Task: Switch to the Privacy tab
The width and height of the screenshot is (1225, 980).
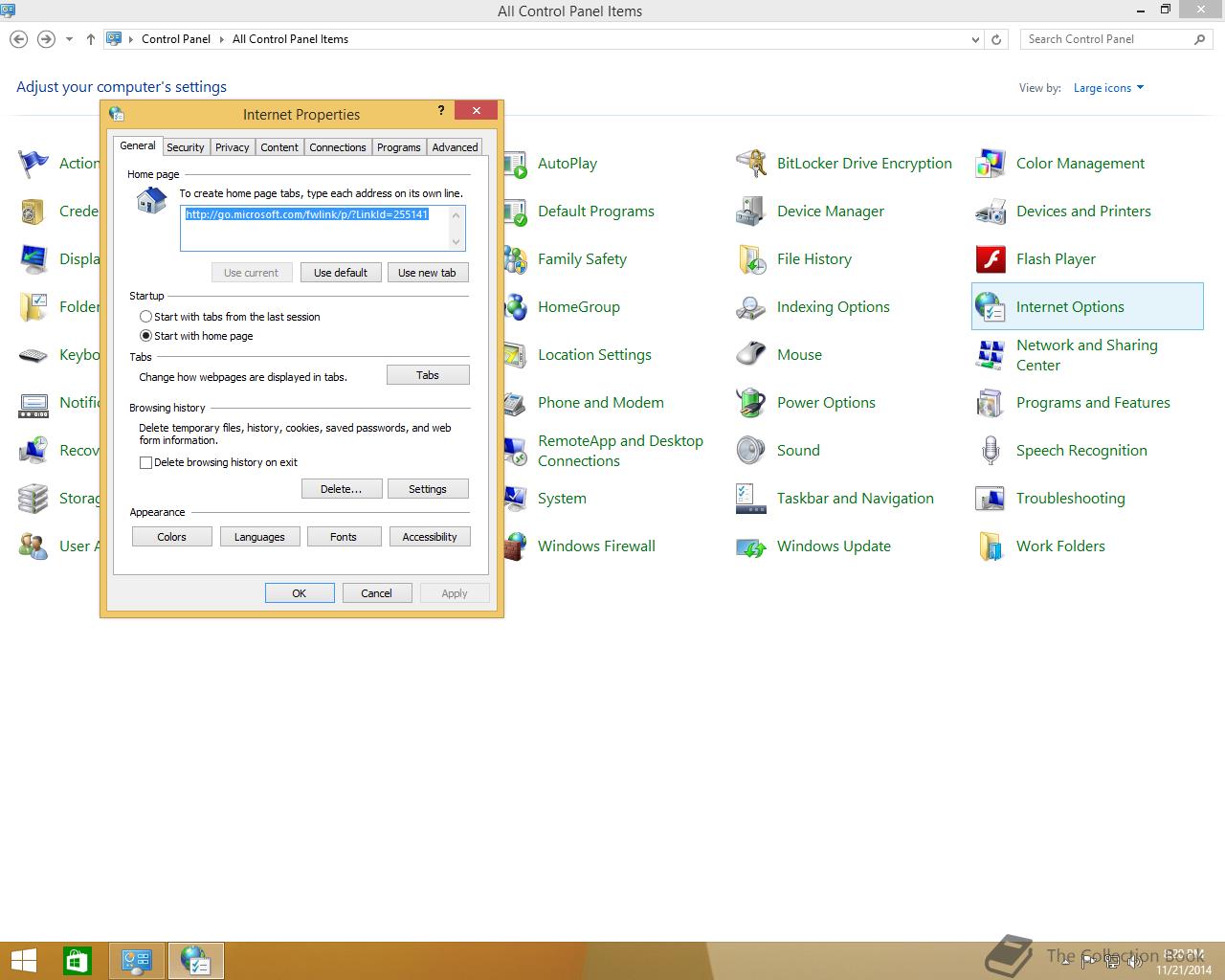Action: tap(232, 147)
